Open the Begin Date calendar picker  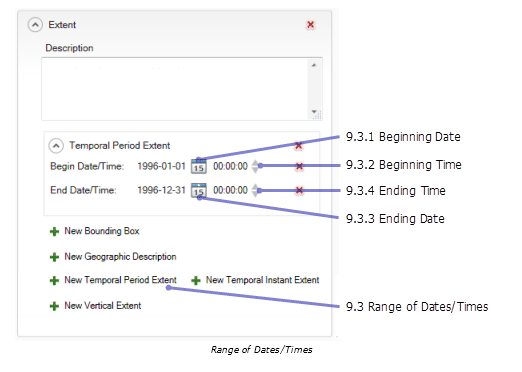tap(199, 166)
